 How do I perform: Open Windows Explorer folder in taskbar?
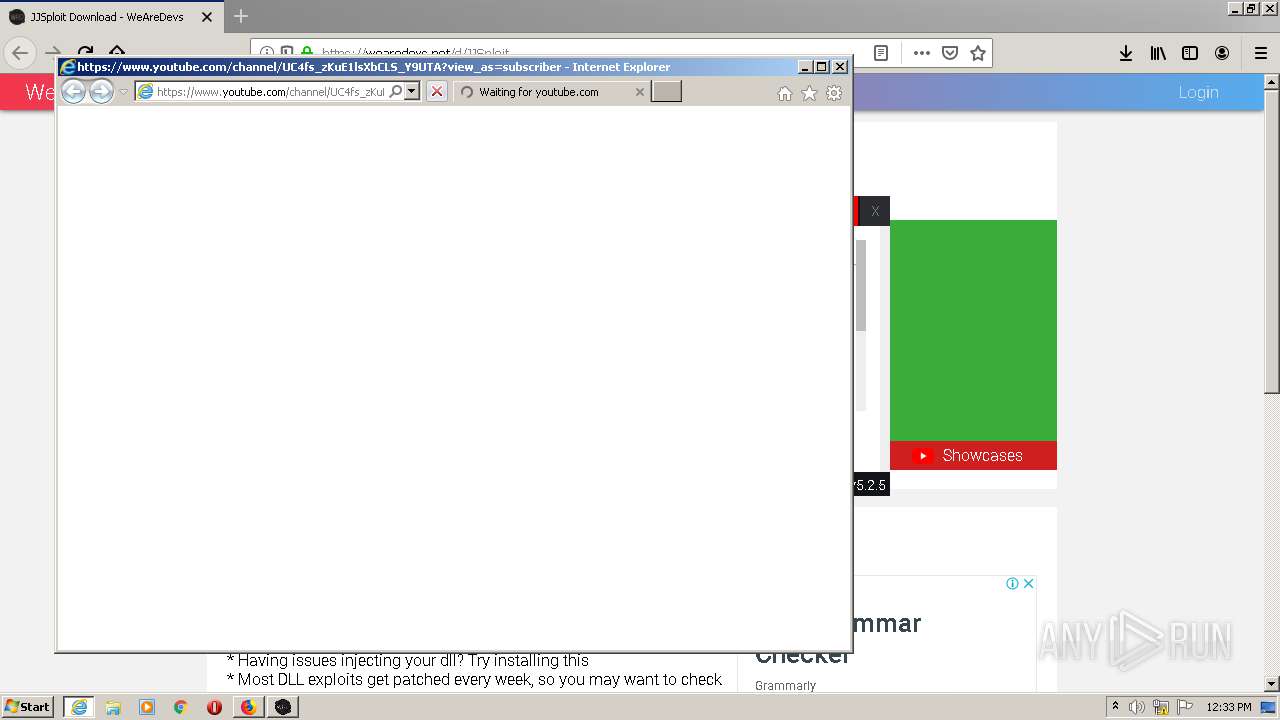coord(113,707)
